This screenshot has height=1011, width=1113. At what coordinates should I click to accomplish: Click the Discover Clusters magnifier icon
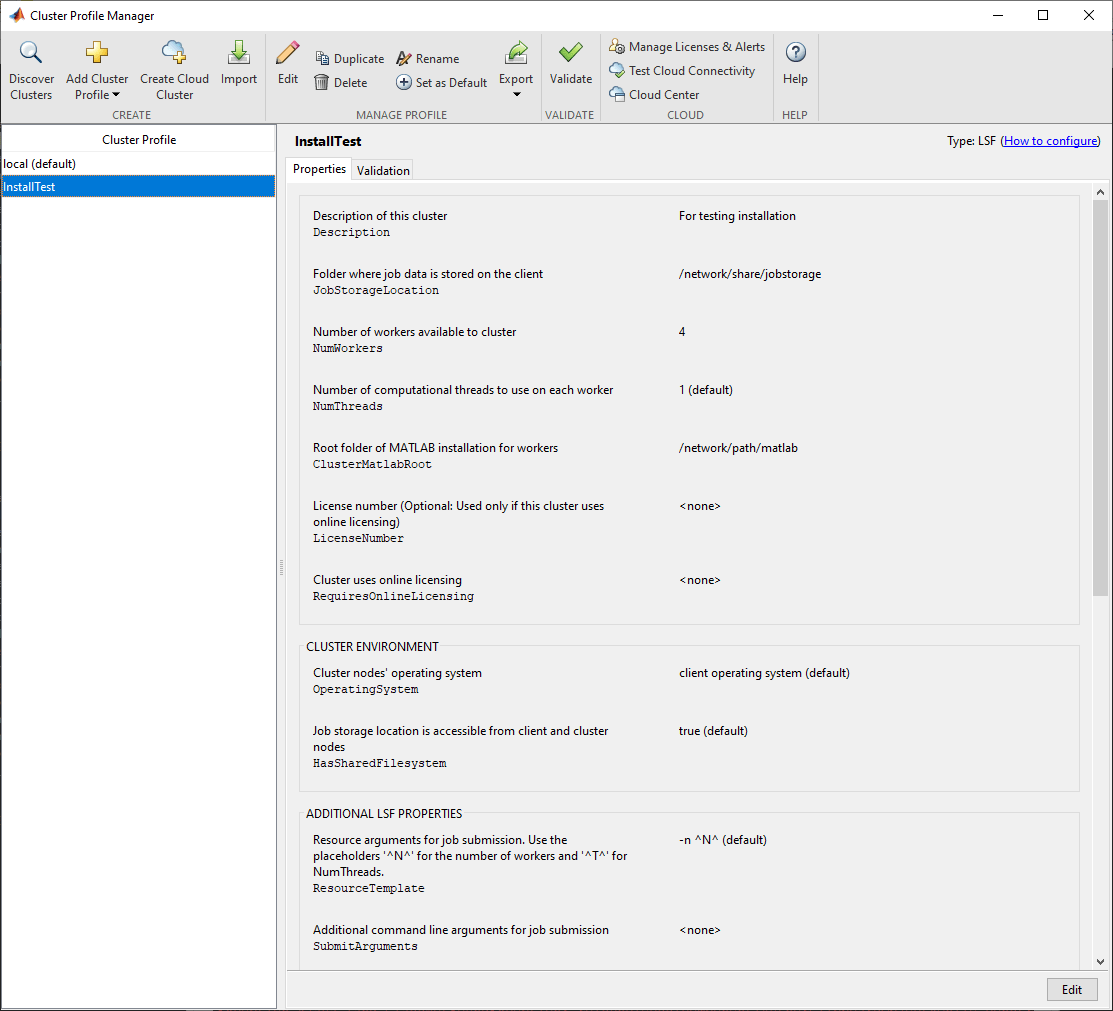coord(31,53)
